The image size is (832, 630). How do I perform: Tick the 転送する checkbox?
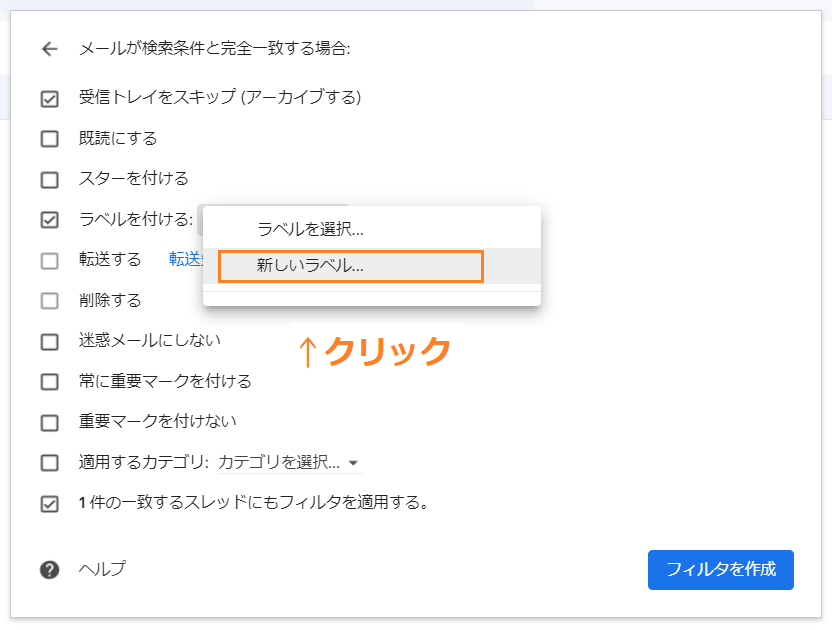click(49, 261)
